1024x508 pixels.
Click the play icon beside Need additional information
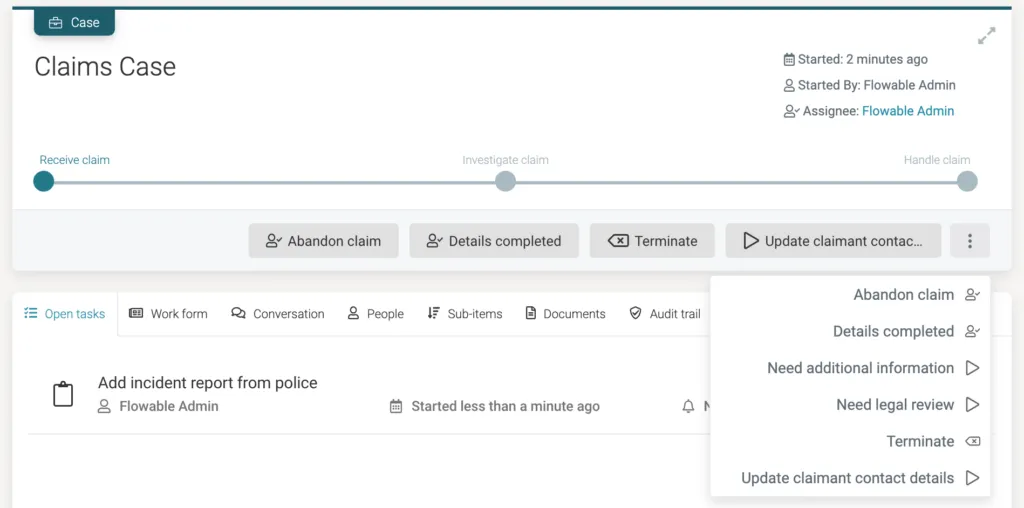pos(972,368)
